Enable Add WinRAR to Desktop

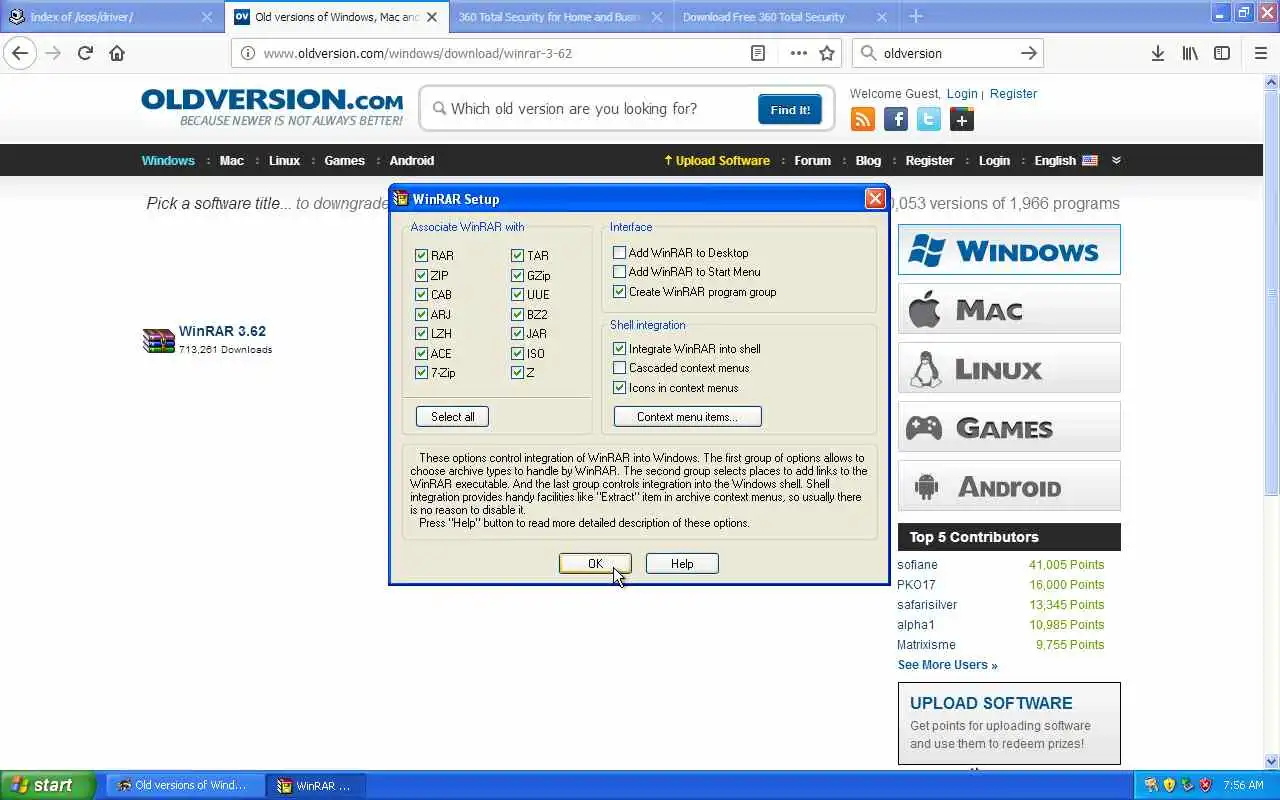619,253
